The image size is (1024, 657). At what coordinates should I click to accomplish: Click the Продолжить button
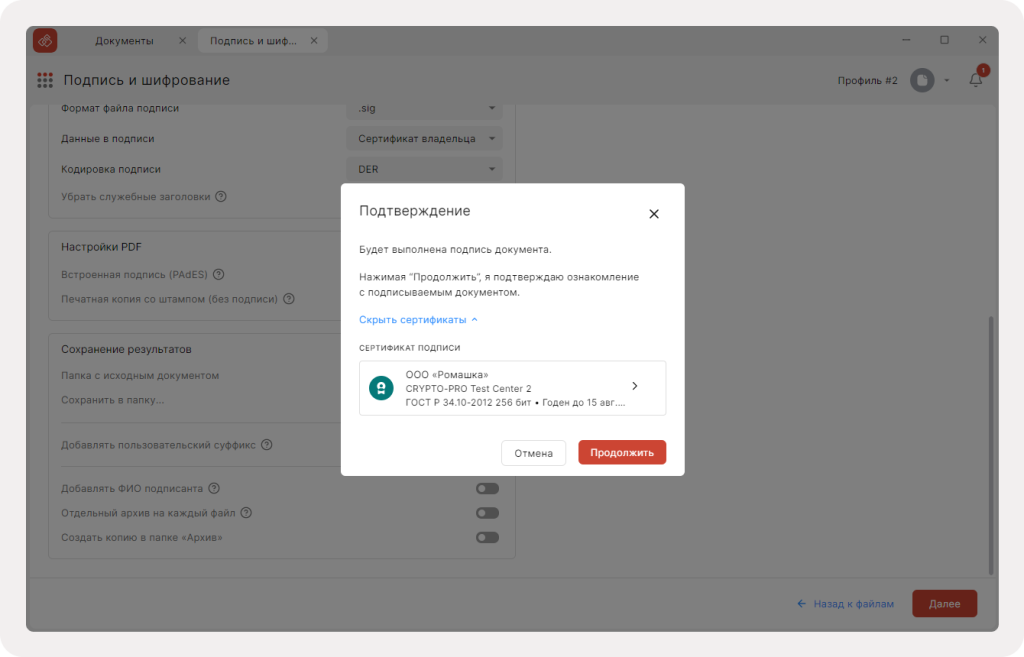coord(622,453)
